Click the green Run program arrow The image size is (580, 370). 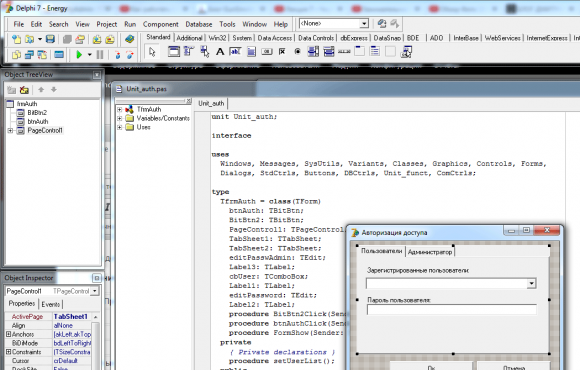79,55
